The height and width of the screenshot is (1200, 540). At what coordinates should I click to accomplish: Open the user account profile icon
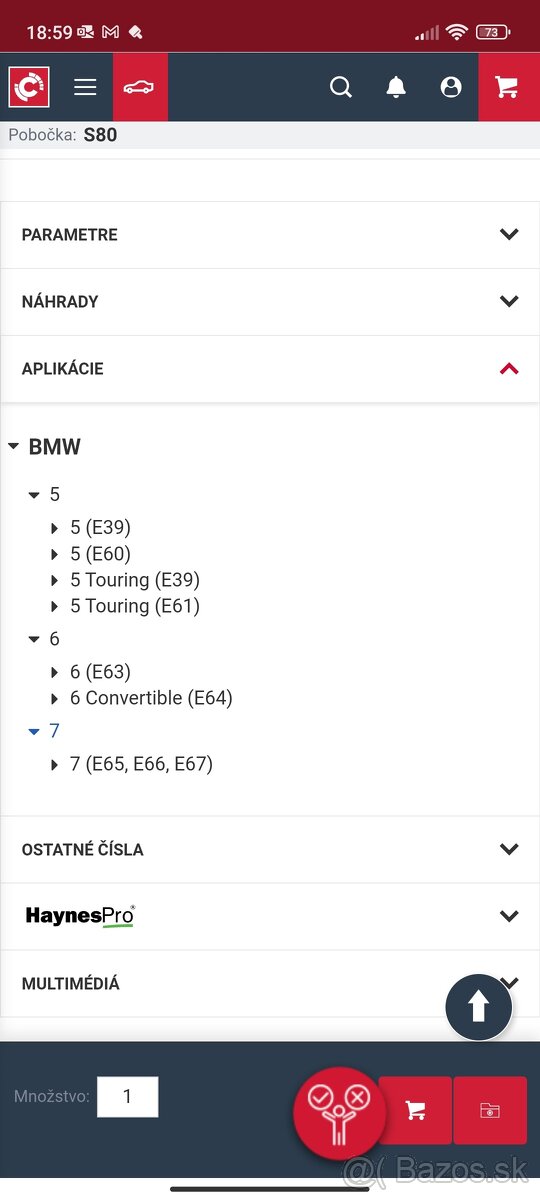(x=451, y=87)
